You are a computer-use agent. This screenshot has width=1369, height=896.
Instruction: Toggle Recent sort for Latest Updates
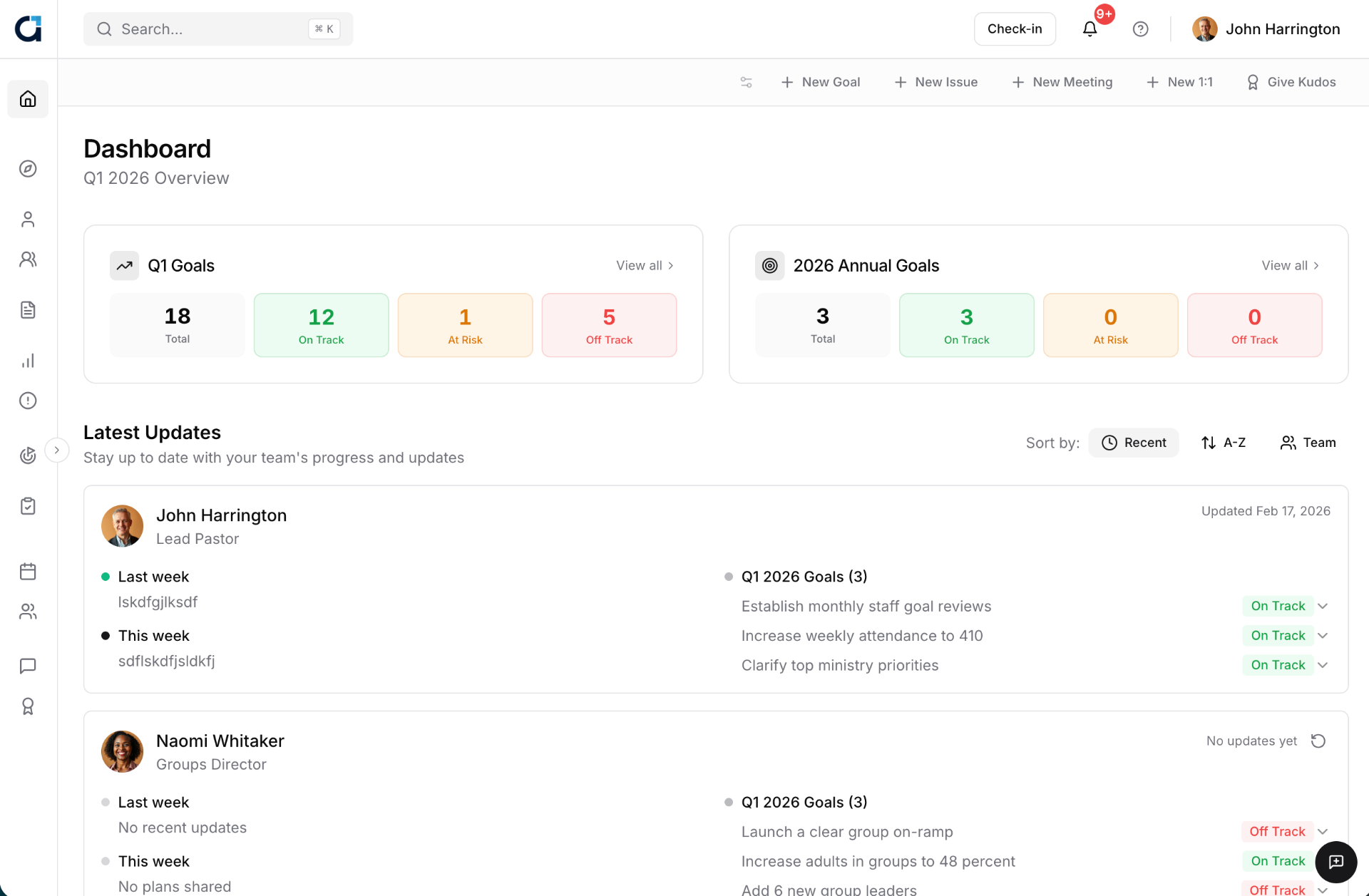click(x=1134, y=442)
